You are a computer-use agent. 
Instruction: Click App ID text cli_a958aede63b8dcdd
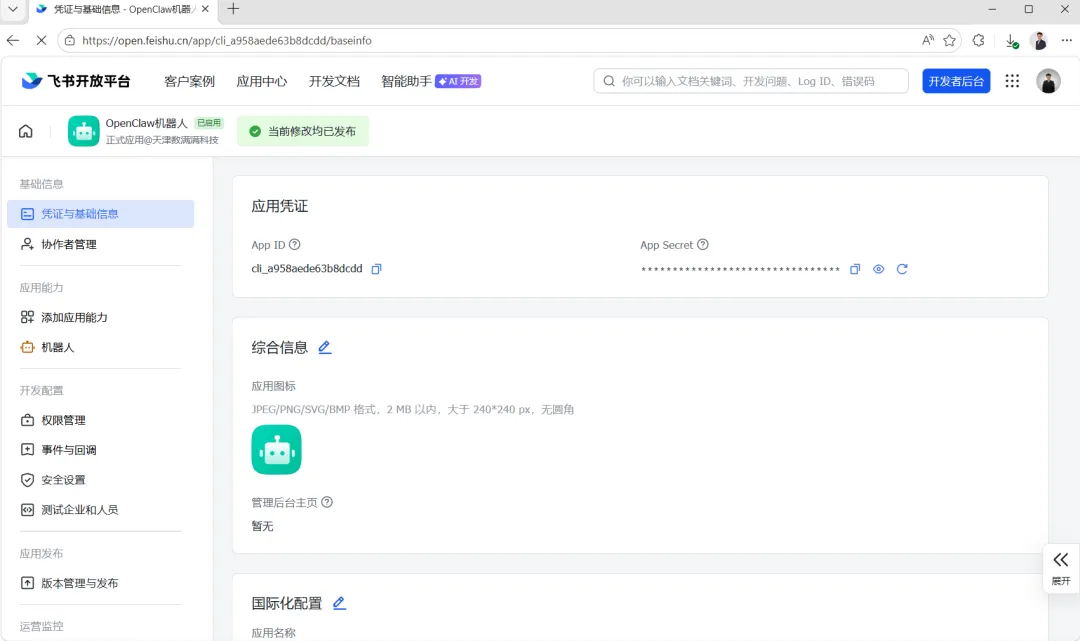coord(307,269)
